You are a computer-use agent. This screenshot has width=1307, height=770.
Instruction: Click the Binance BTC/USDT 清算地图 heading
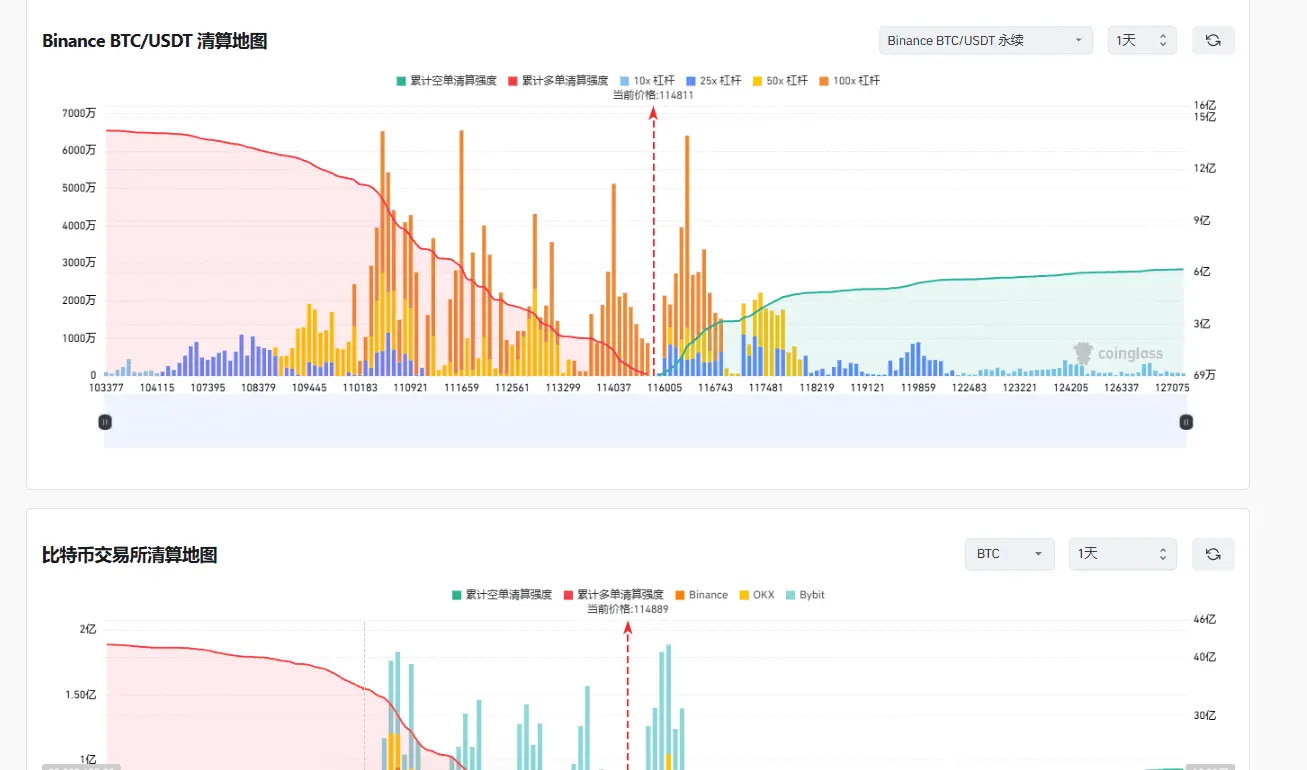pyautogui.click(x=154, y=41)
